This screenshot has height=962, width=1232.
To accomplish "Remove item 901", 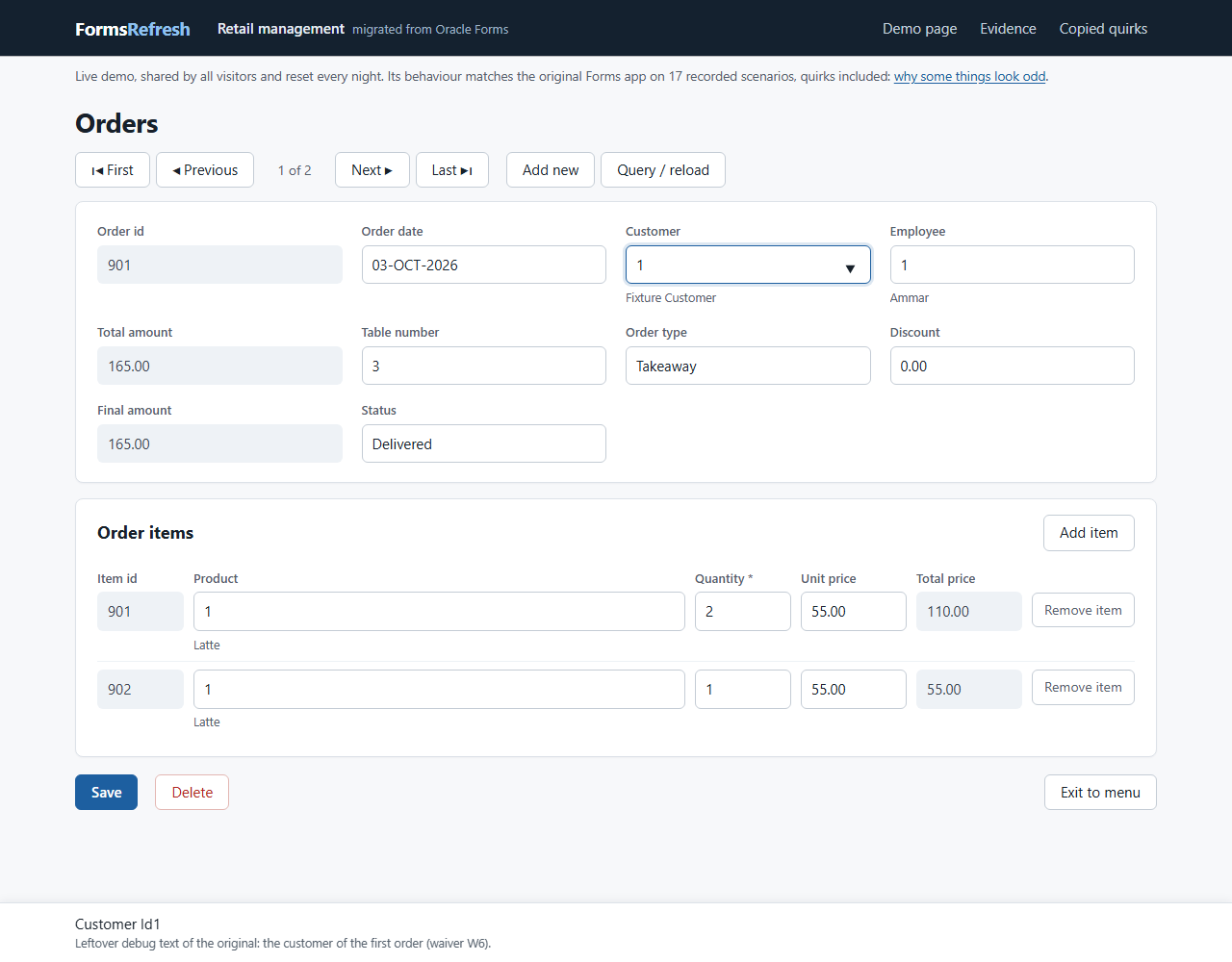I will pyautogui.click(x=1083, y=610).
